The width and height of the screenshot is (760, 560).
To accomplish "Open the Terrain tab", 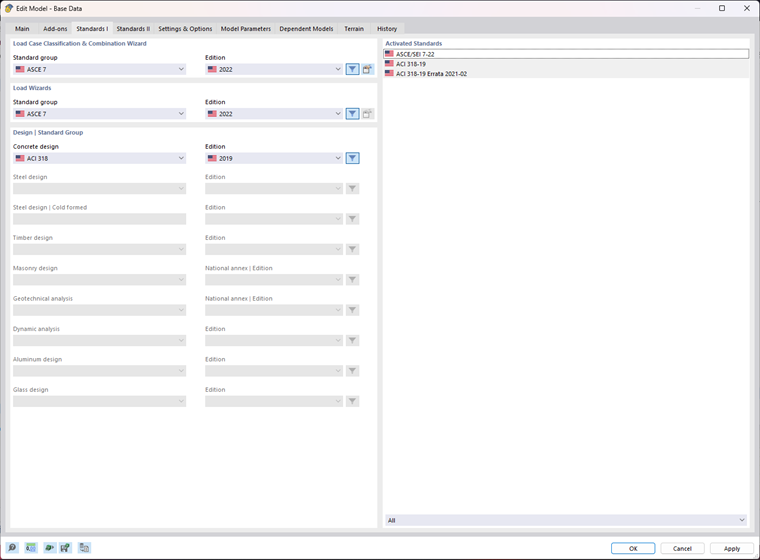I will pos(354,29).
